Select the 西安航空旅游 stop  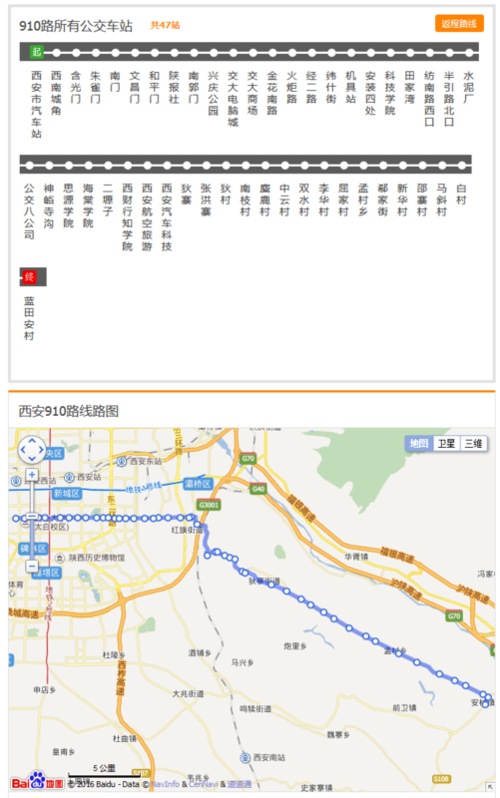tap(147, 217)
